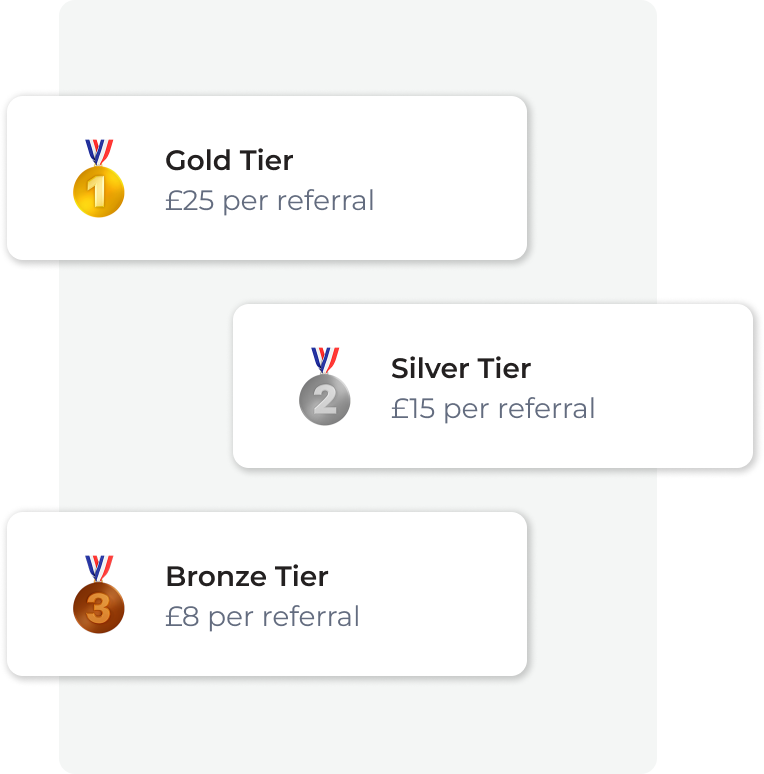
Task: Click the £25 per referral text
Action: 269,201
